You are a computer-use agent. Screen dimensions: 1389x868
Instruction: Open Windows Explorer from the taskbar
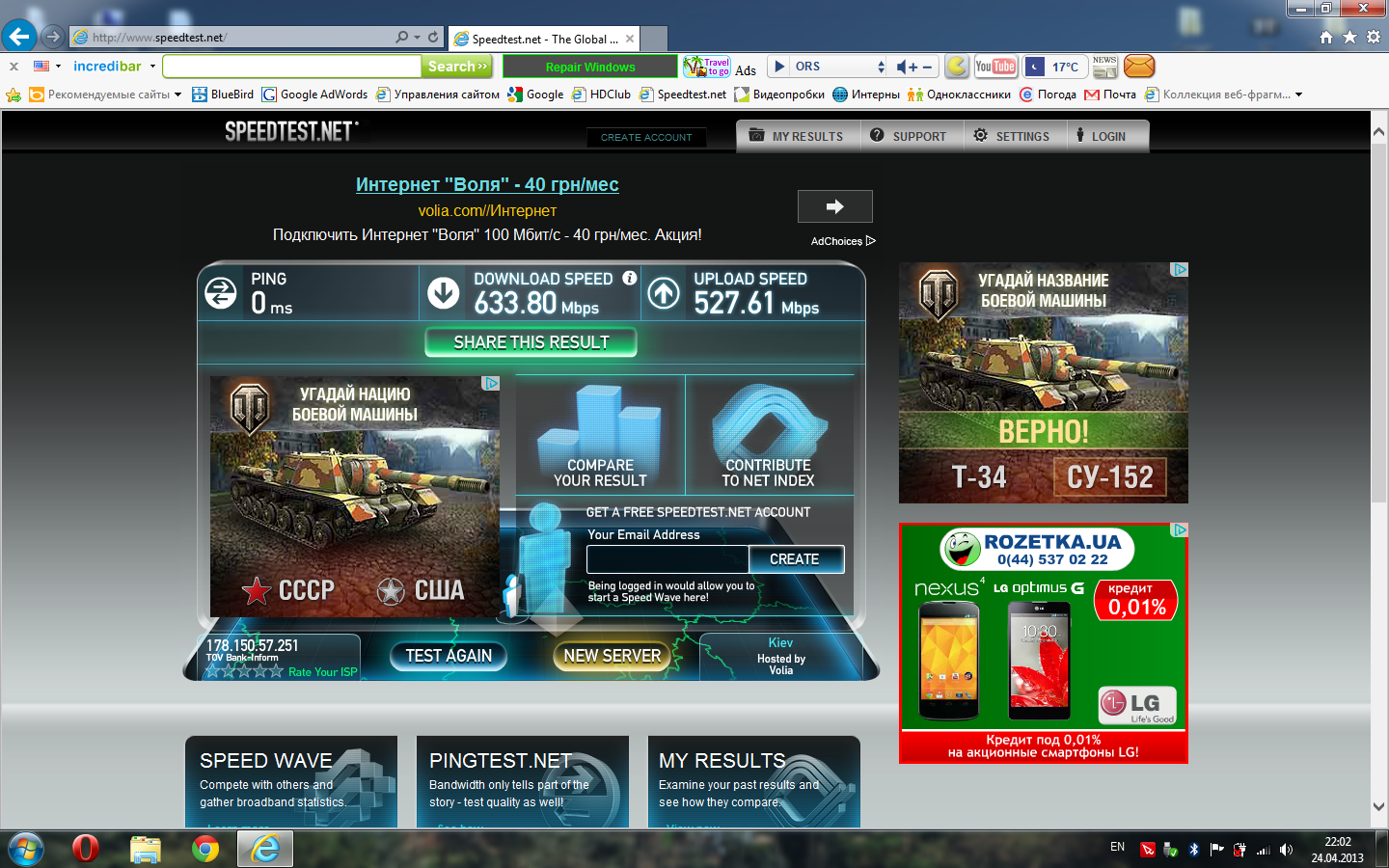146,849
